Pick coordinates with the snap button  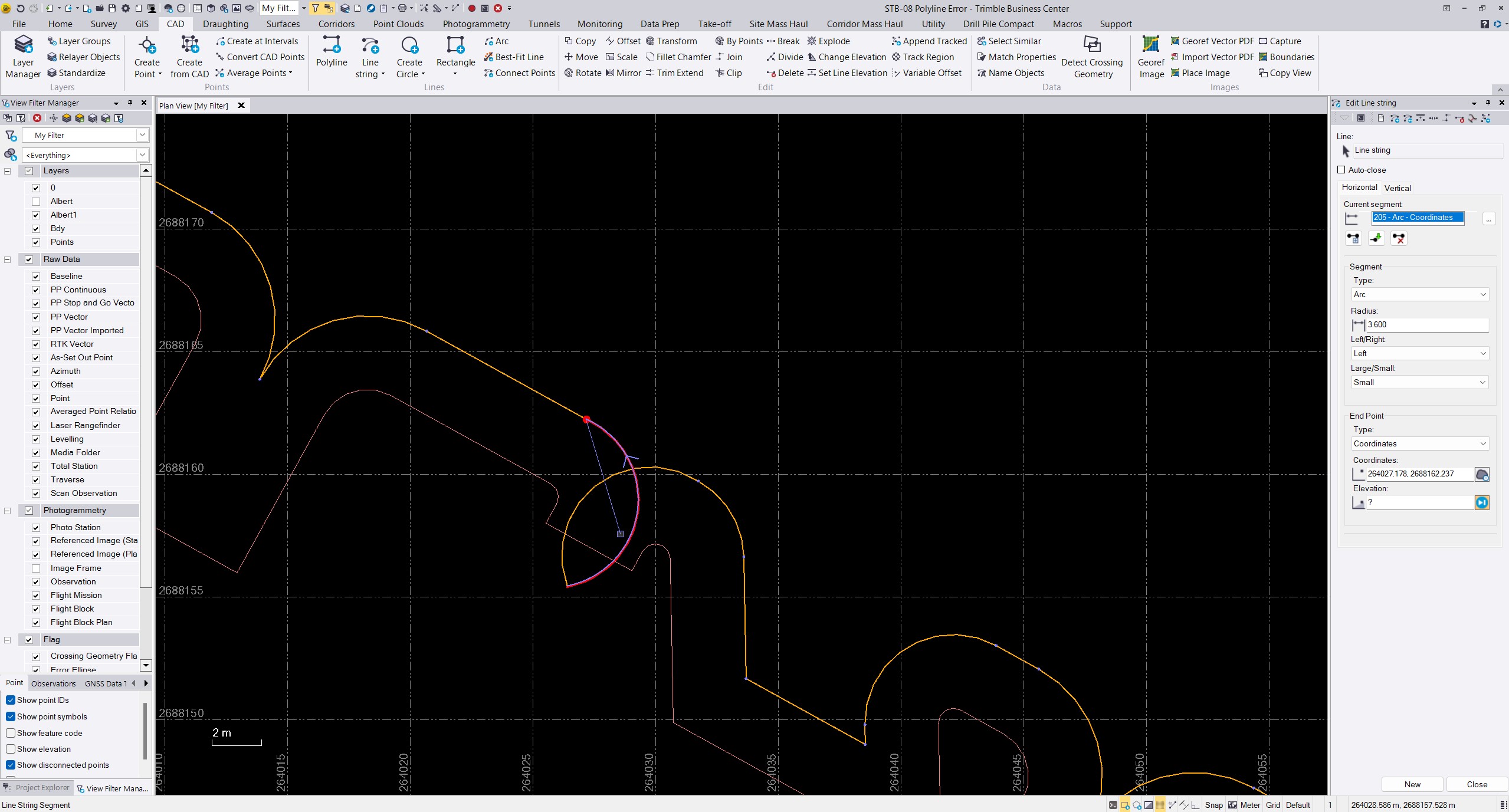point(1482,474)
